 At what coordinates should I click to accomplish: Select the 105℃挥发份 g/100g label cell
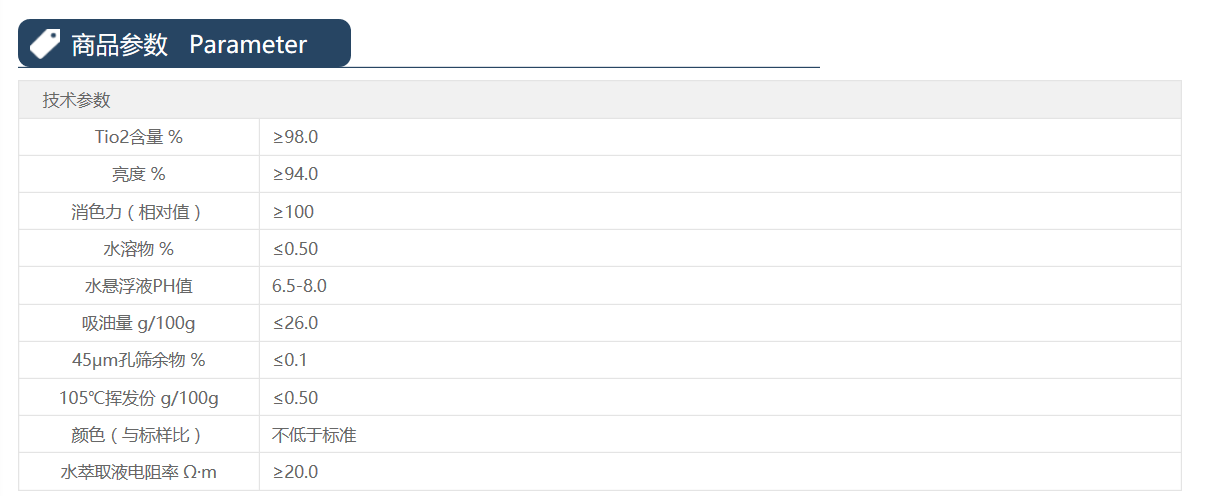(139, 398)
